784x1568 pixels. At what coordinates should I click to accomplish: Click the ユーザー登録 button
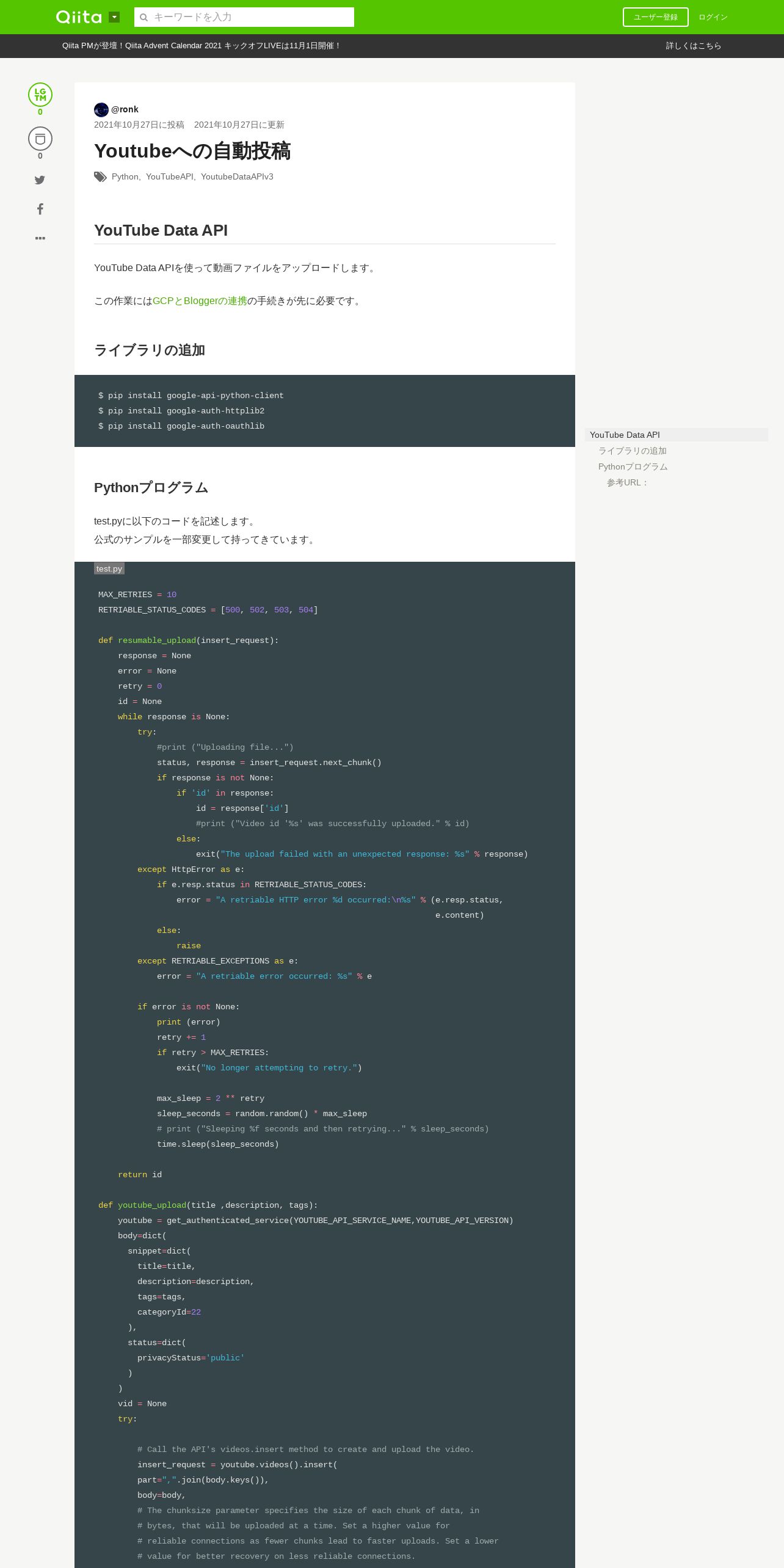(x=656, y=17)
